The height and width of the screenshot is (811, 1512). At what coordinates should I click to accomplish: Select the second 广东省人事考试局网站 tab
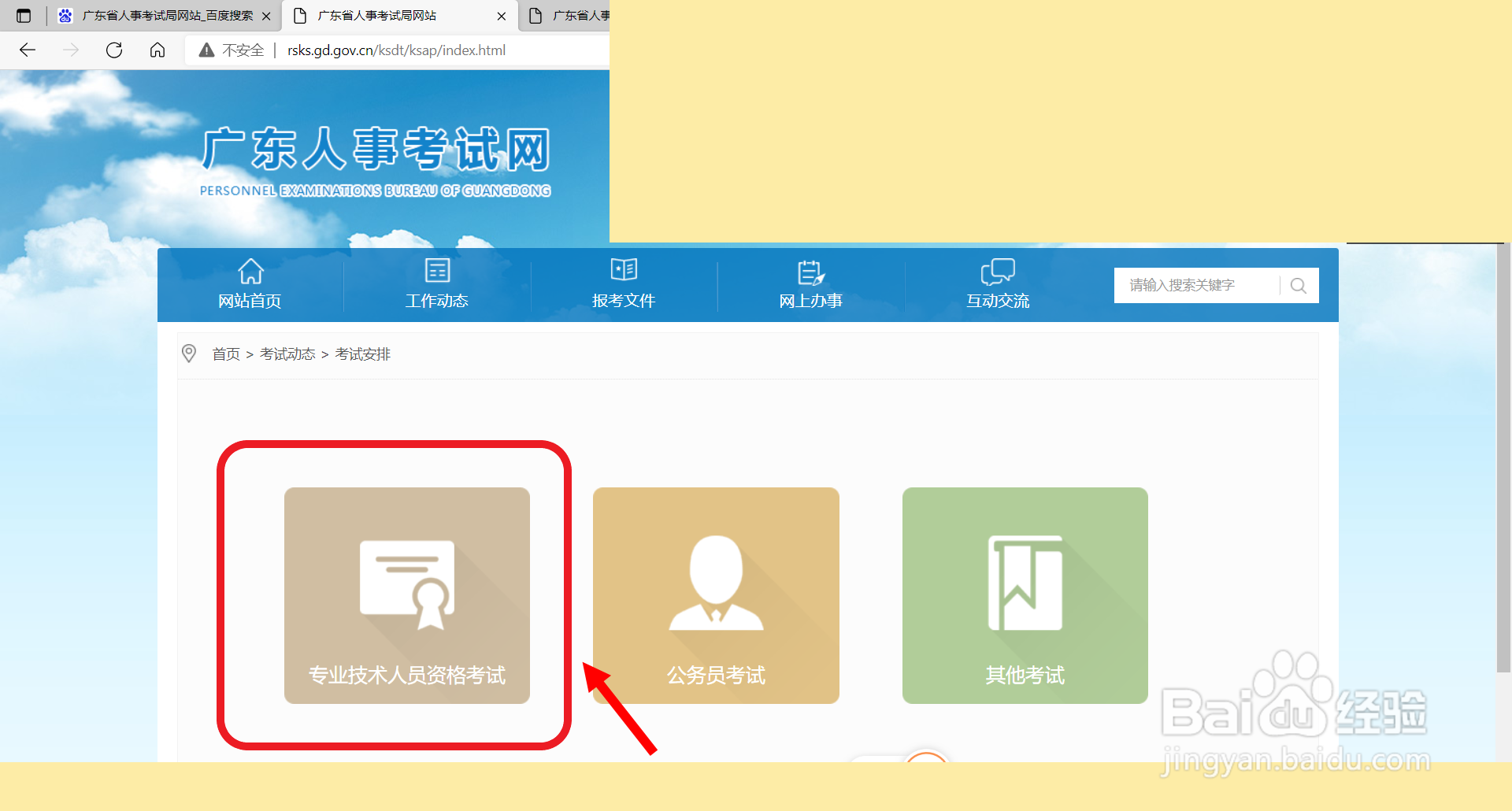point(400,16)
